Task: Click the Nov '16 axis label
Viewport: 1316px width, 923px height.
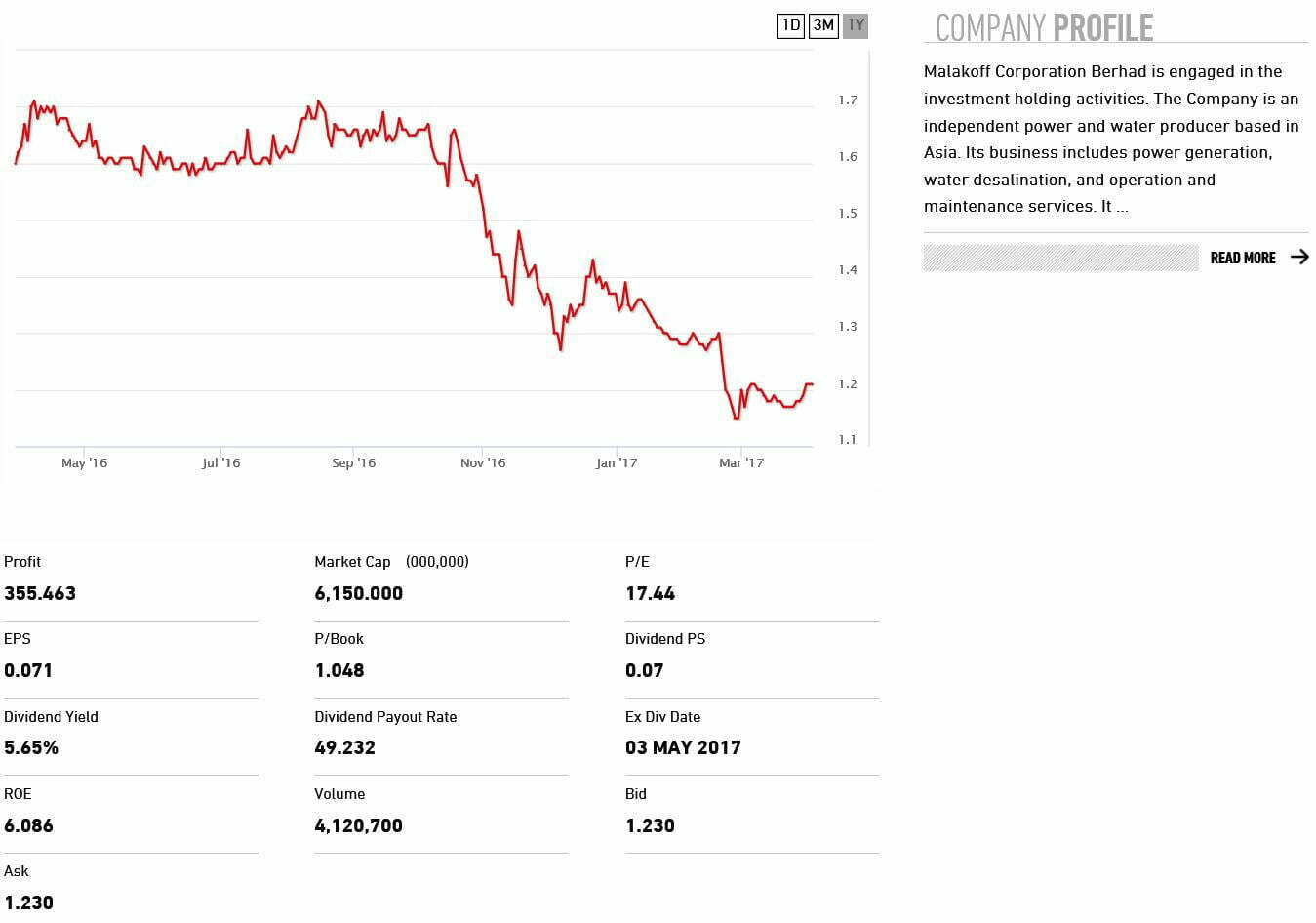Action: tap(483, 462)
